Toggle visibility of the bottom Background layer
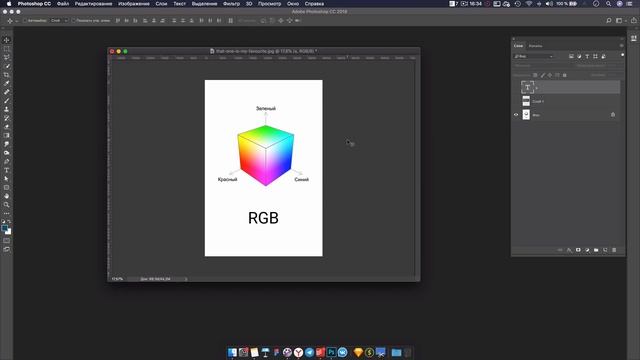The image size is (640, 360). coord(516,115)
